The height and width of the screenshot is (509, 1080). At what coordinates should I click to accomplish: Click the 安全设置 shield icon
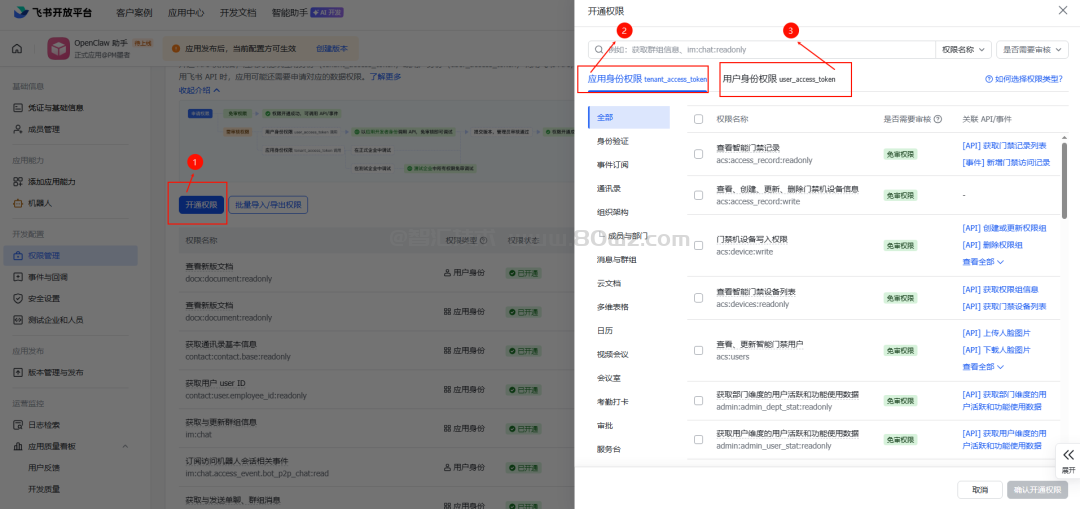tap(18, 298)
